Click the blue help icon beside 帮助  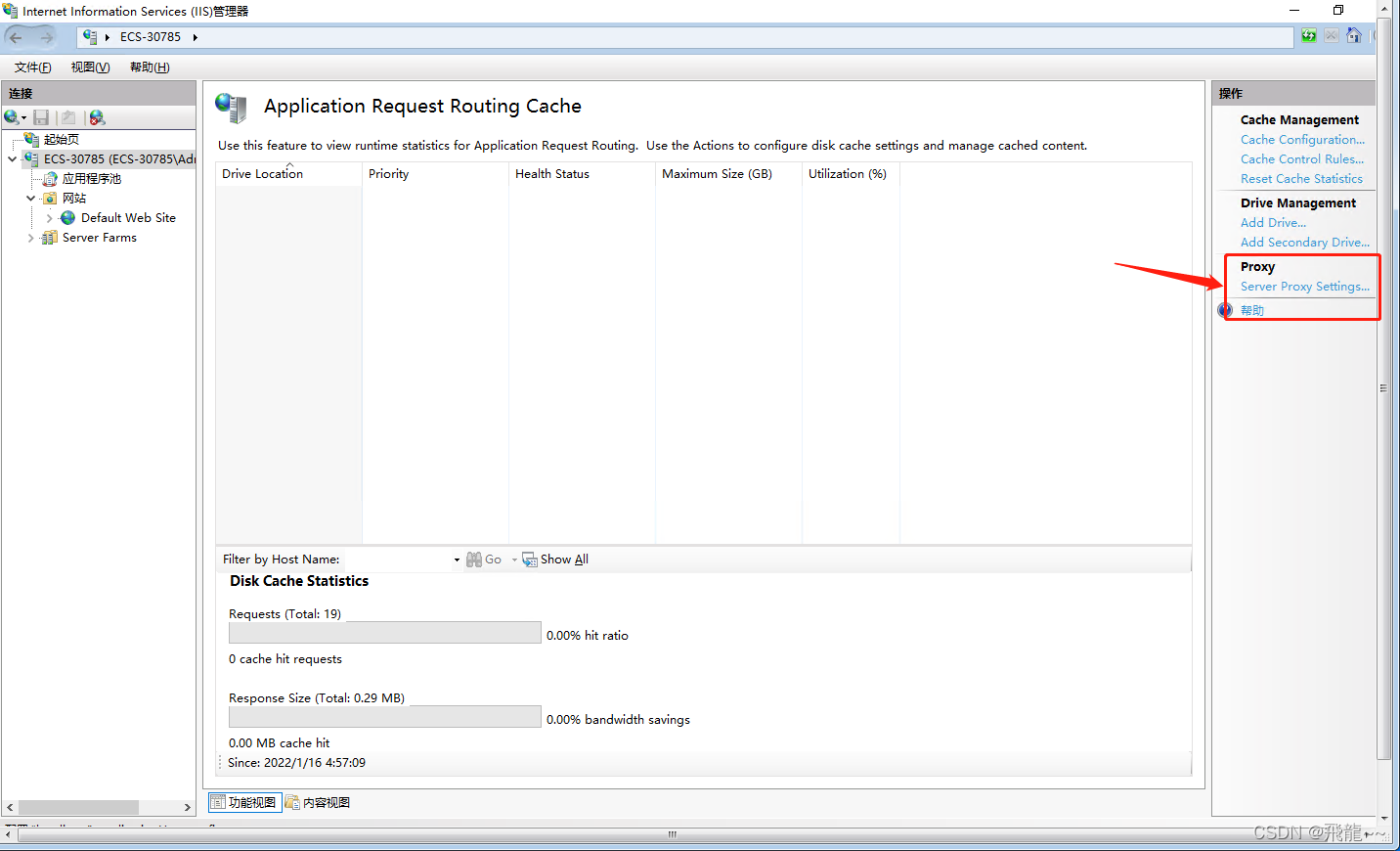click(x=1226, y=310)
